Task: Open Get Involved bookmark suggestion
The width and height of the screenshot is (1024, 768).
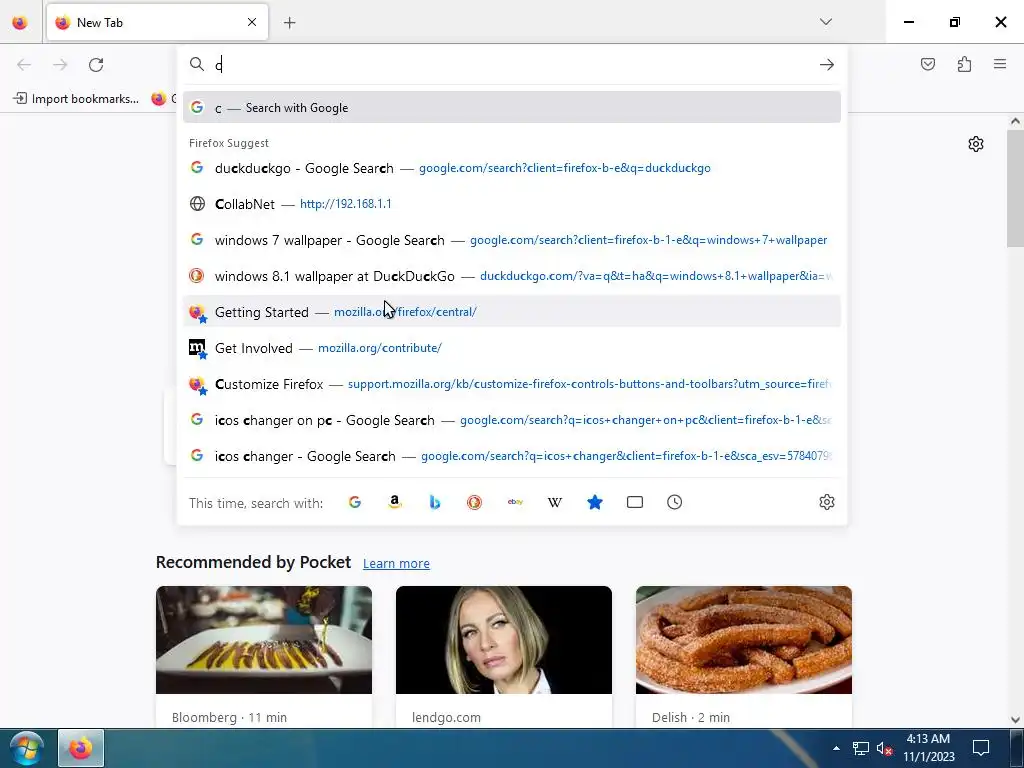Action: pos(512,348)
